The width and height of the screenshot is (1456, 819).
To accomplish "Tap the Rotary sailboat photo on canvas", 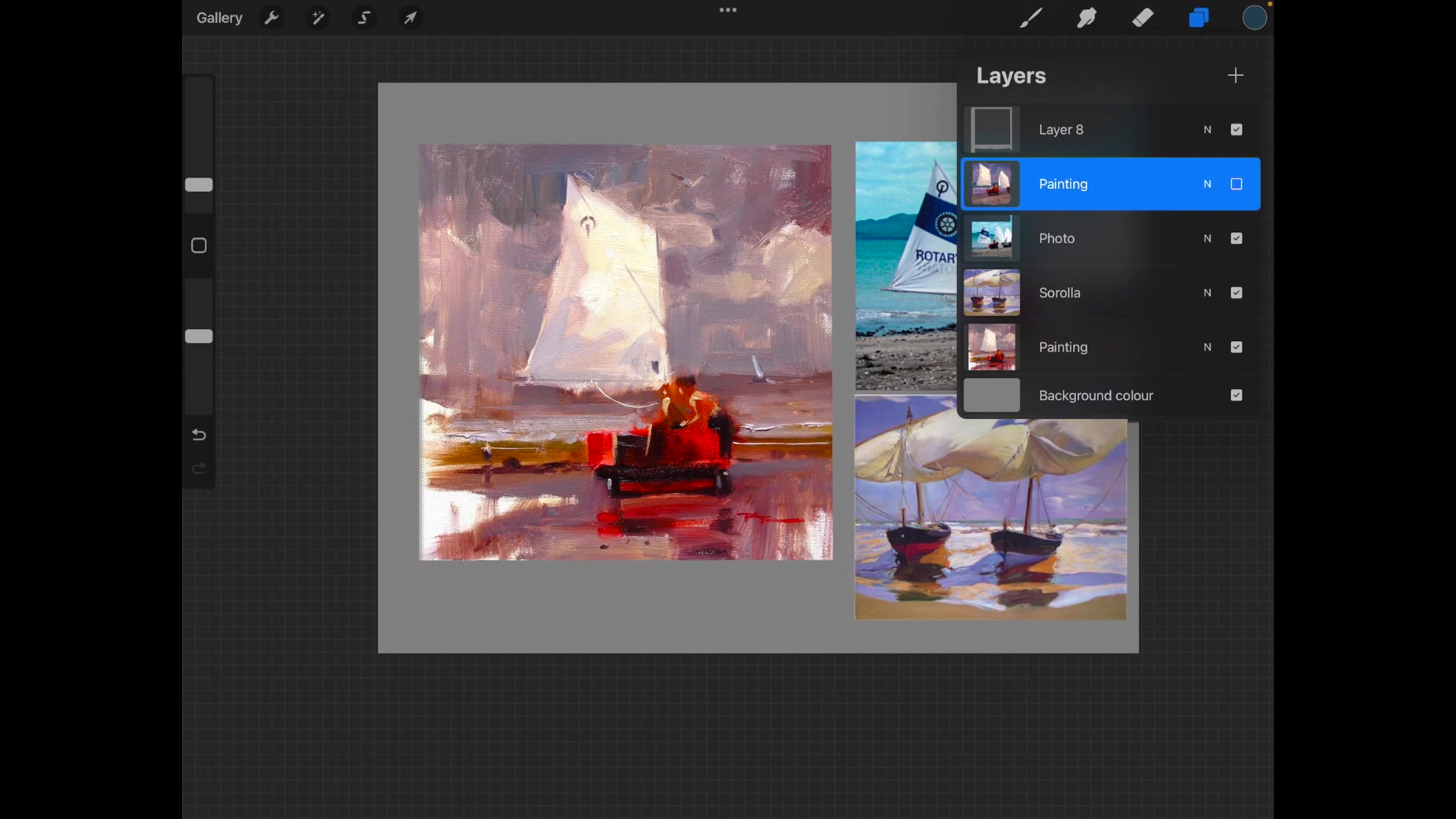I will [905, 265].
